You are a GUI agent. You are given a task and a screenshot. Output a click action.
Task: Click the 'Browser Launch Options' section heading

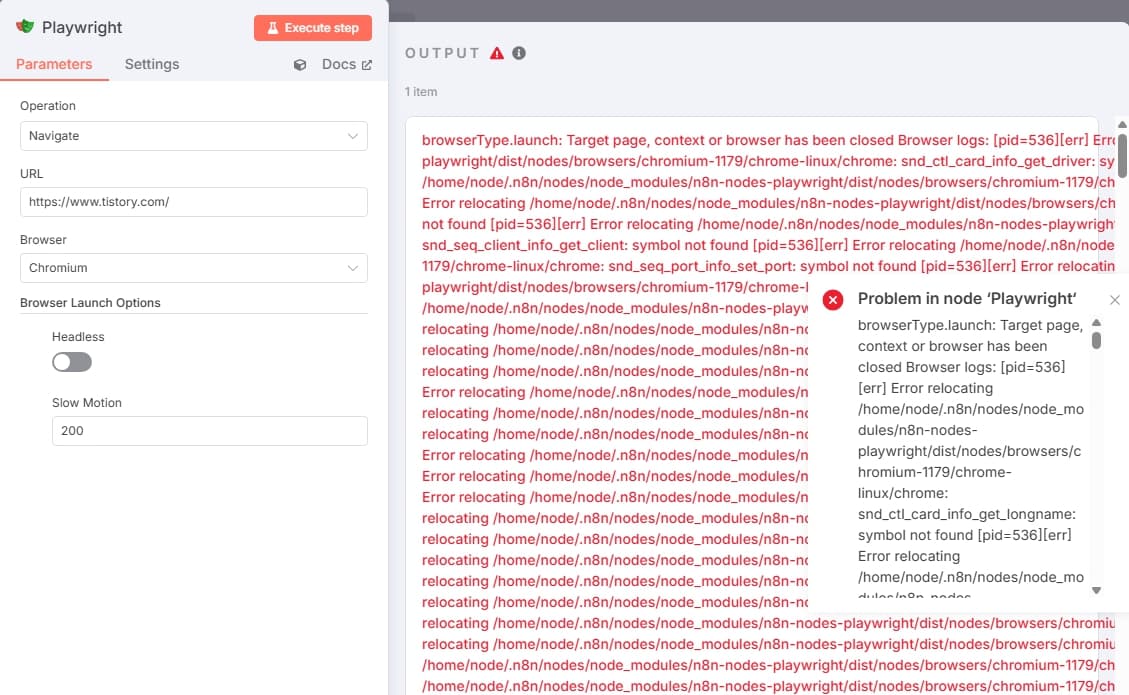90,303
